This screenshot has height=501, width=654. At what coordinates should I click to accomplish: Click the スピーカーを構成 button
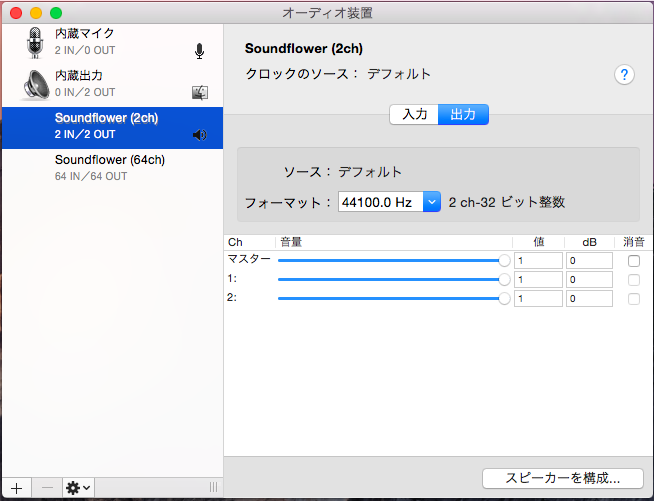(562, 478)
